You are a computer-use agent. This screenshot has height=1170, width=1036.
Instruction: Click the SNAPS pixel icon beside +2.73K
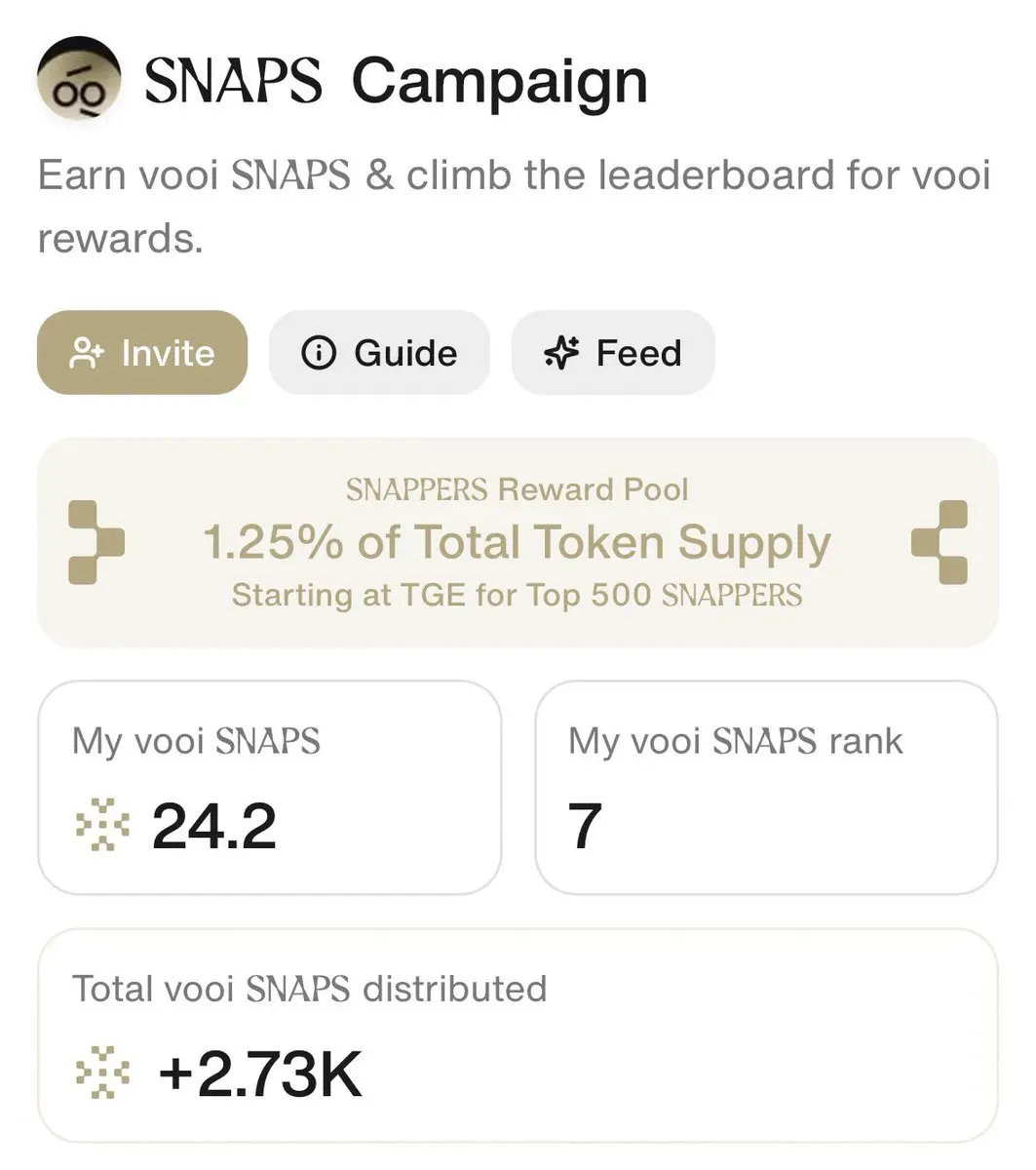(102, 1072)
